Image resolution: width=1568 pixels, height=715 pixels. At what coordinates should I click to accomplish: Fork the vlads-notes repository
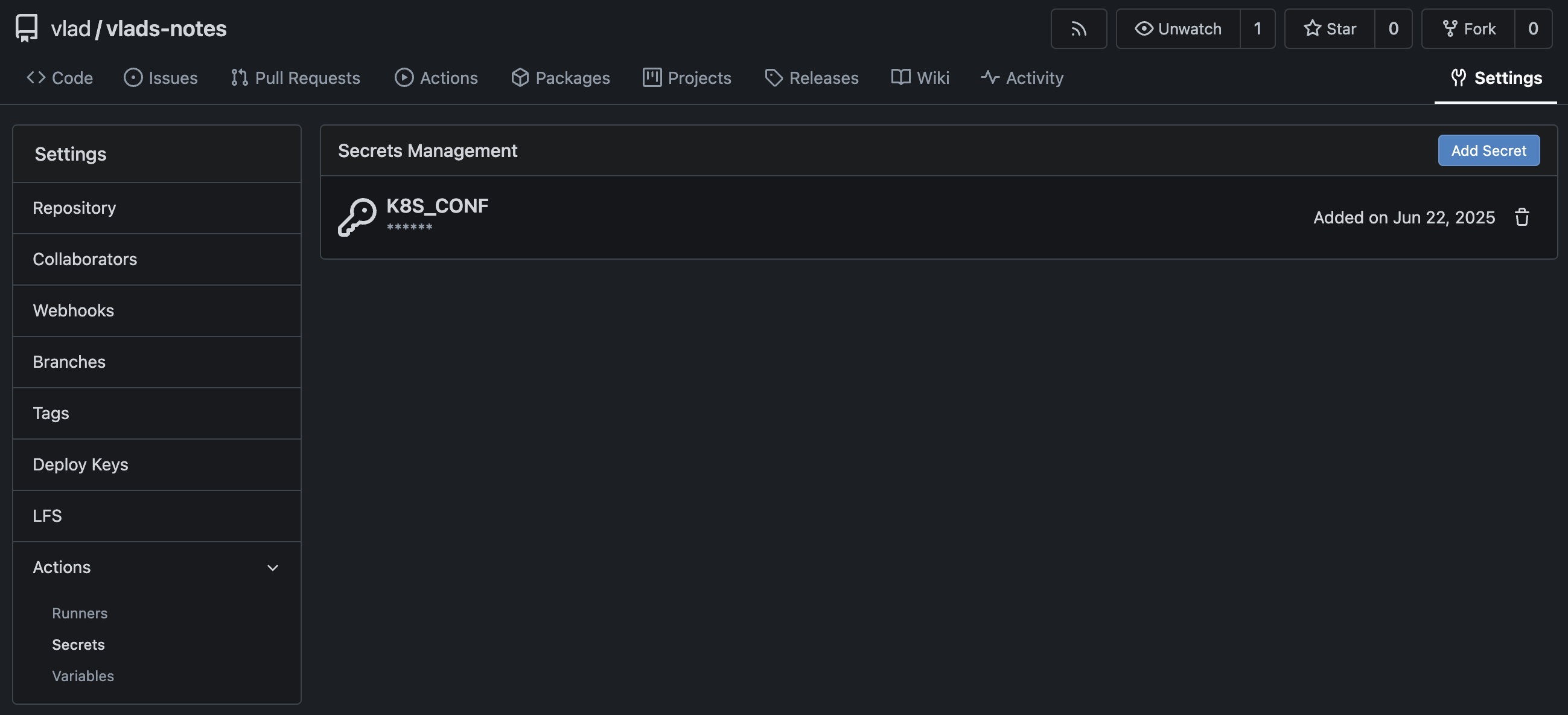click(1468, 28)
